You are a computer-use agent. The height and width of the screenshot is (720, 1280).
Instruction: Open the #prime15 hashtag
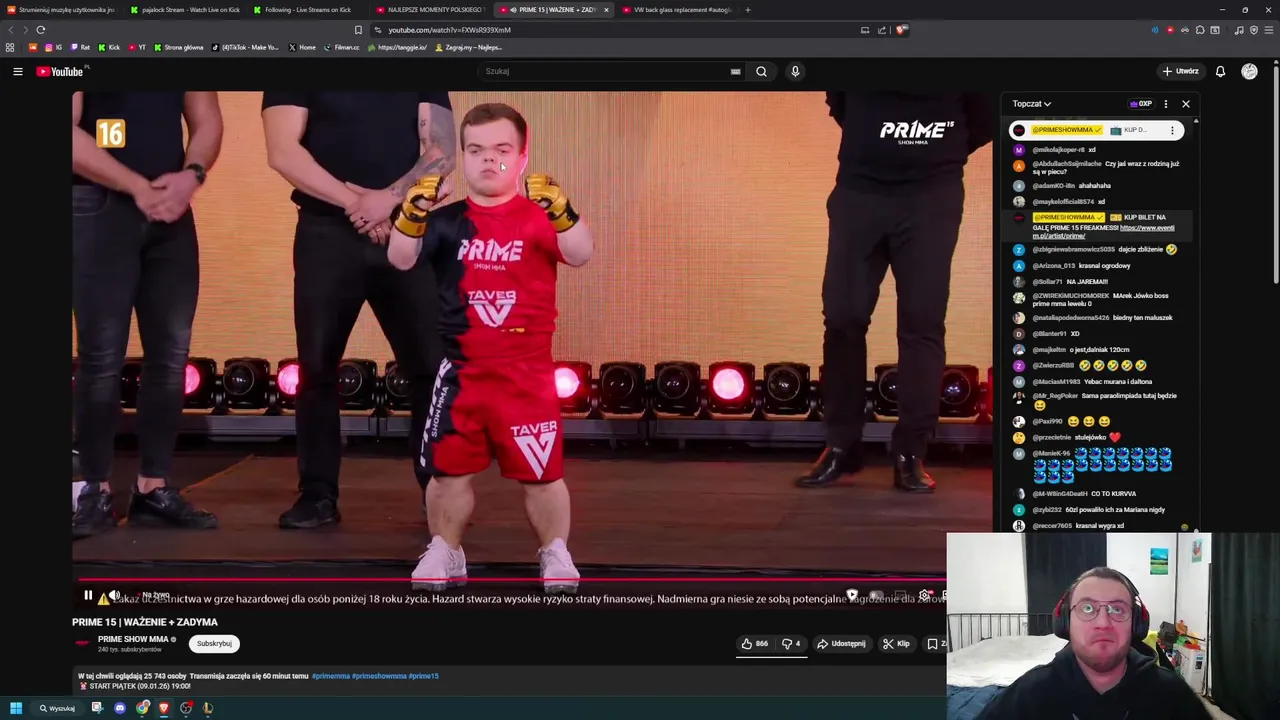click(x=424, y=676)
